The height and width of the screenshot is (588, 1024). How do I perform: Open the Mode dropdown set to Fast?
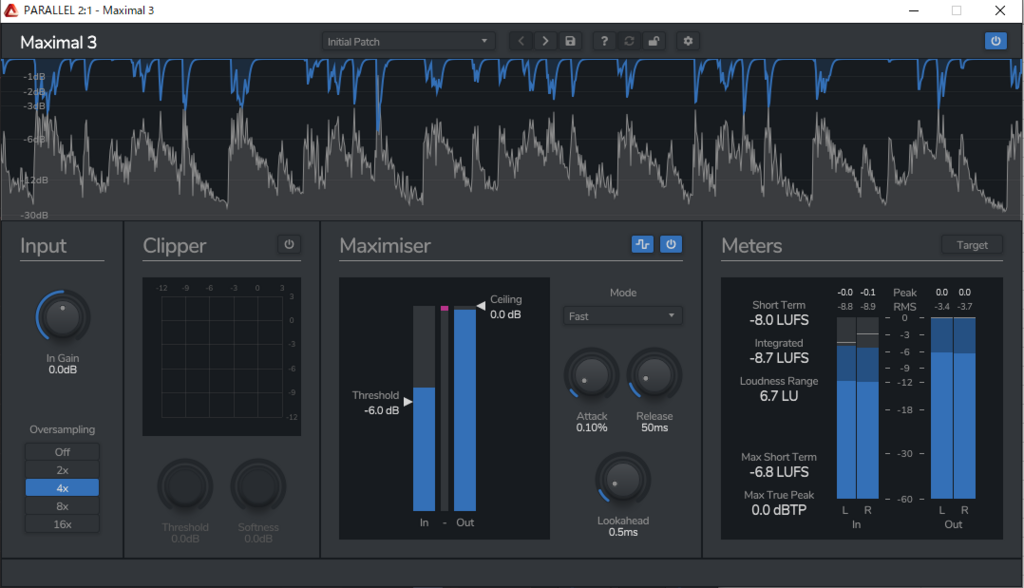click(622, 316)
